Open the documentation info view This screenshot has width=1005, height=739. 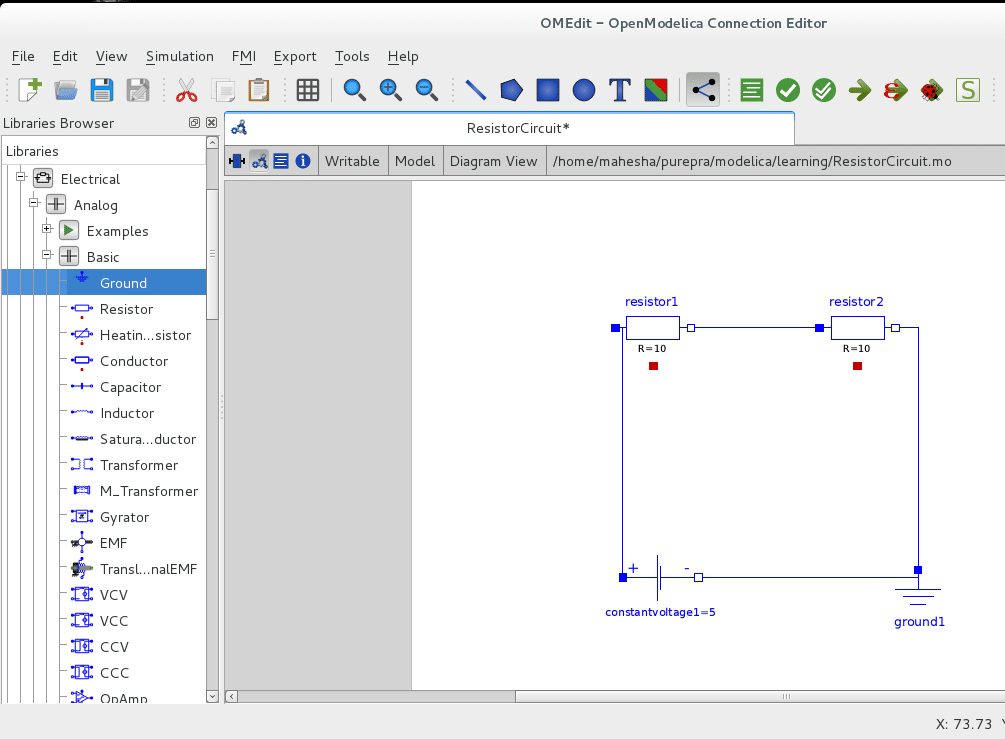coord(303,160)
